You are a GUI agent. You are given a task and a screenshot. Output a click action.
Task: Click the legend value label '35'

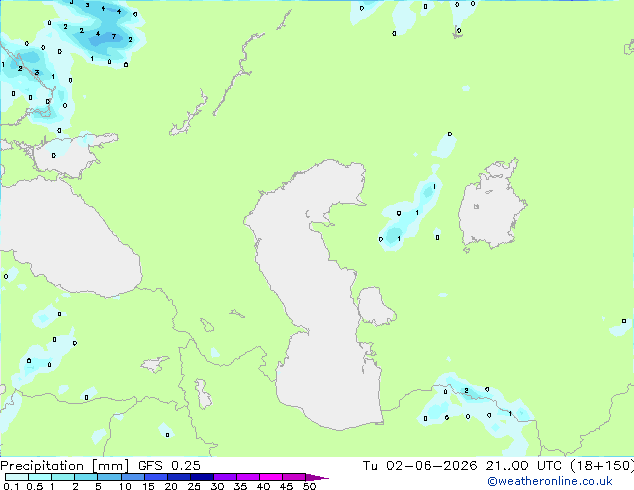(x=240, y=486)
